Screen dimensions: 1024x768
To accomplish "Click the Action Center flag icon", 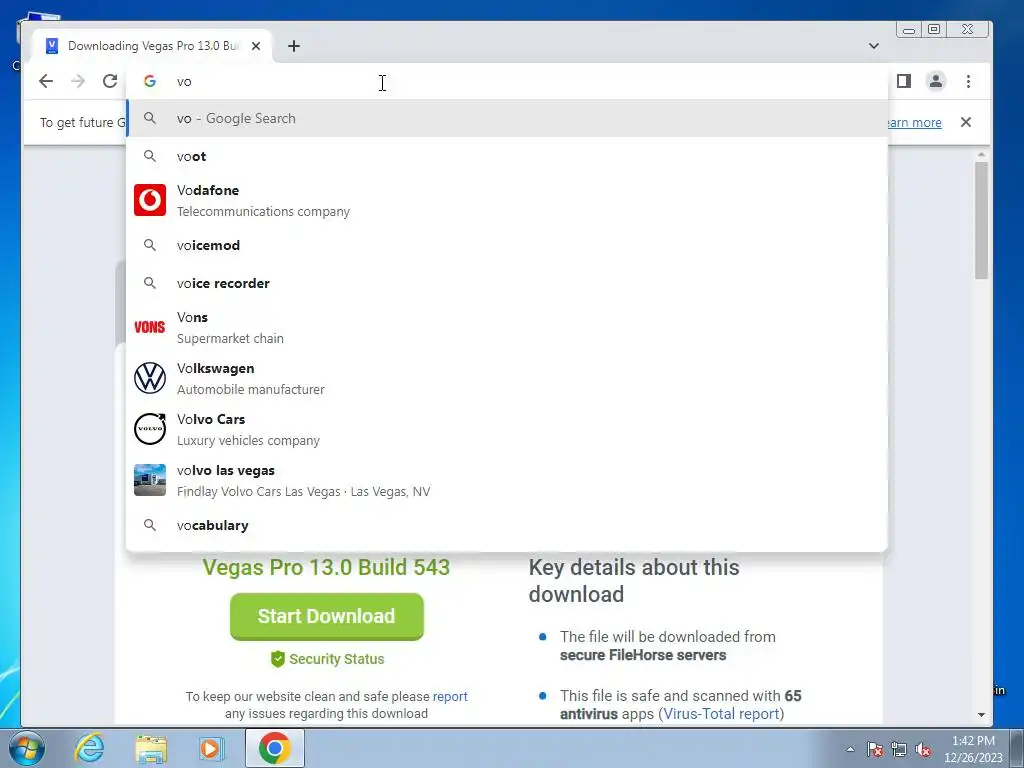I will click(875, 749).
